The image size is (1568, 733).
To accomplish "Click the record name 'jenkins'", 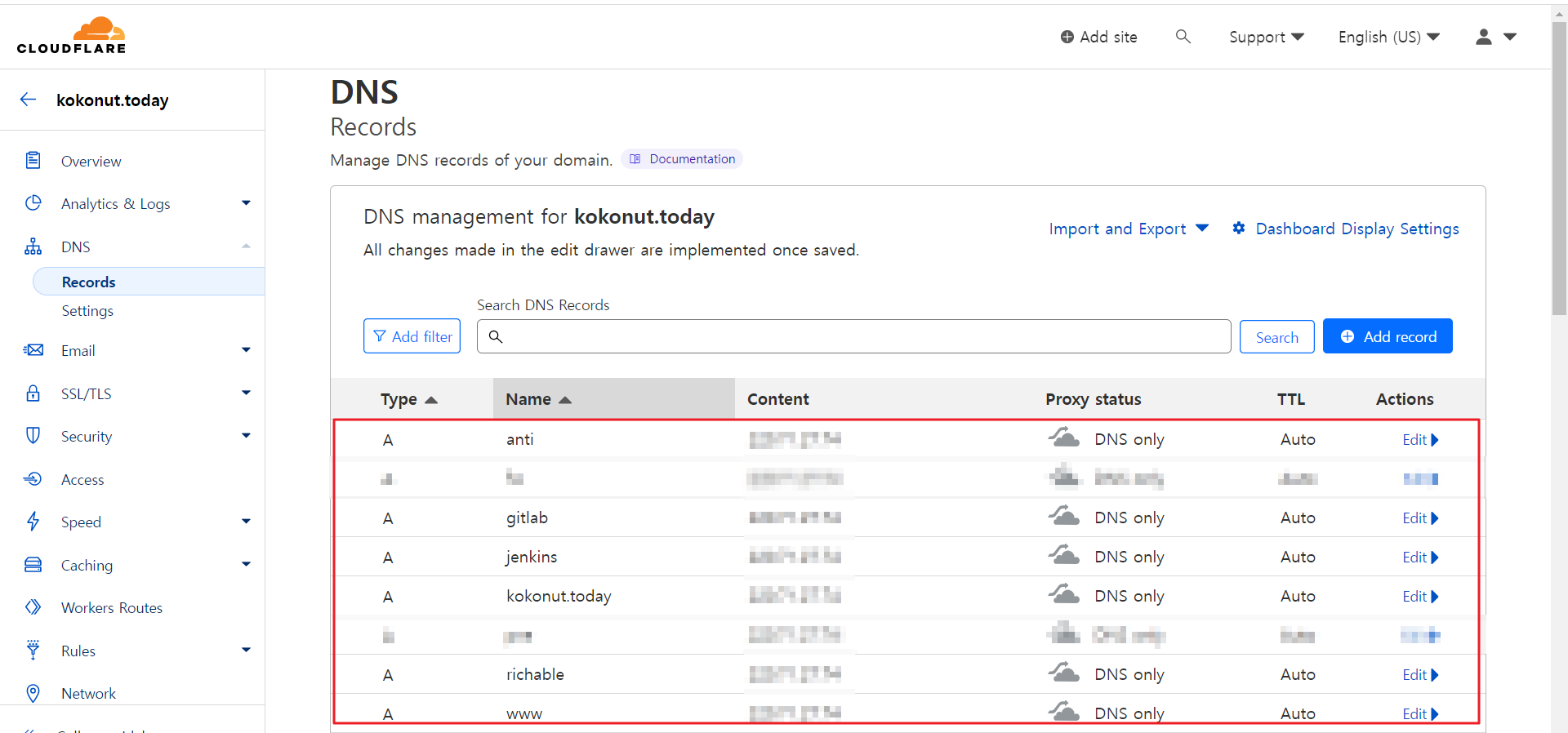I will pos(531,557).
